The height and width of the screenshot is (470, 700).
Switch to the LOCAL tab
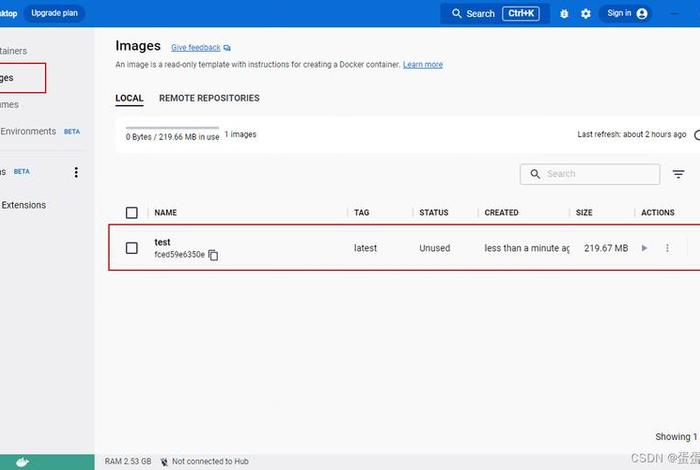129,98
